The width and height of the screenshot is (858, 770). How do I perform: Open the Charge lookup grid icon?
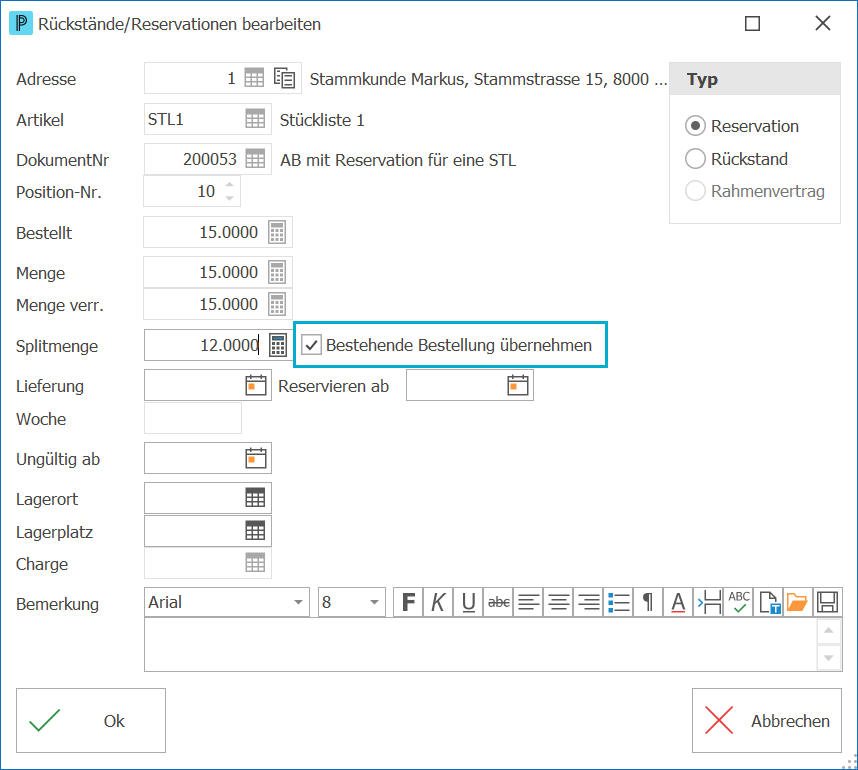(x=255, y=563)
